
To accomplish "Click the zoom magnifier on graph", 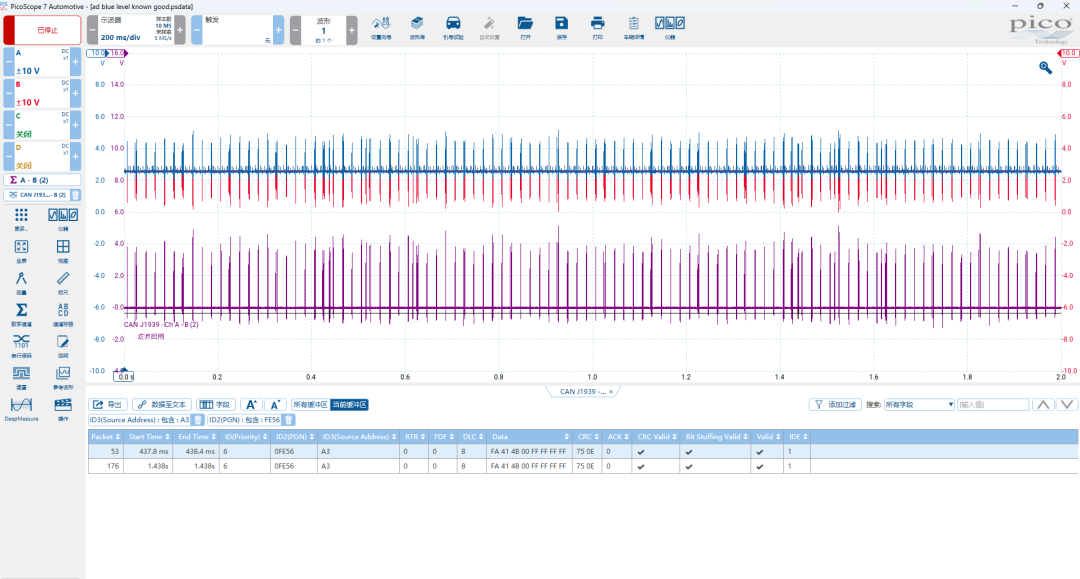I will point(1045,67).
